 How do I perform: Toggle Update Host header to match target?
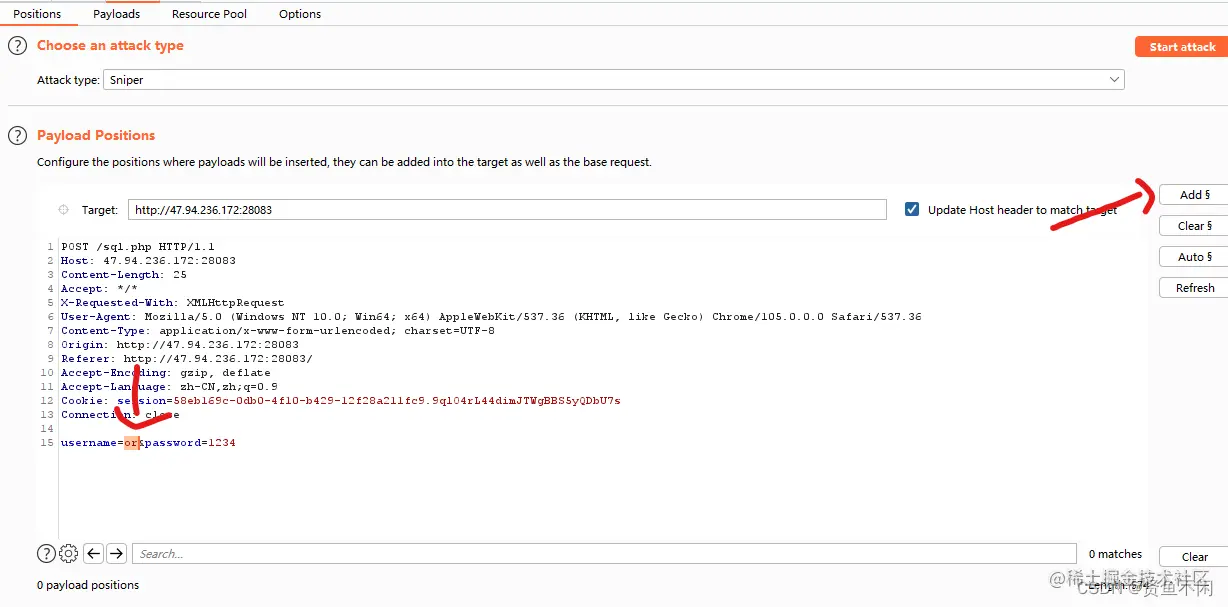[912, 210]
